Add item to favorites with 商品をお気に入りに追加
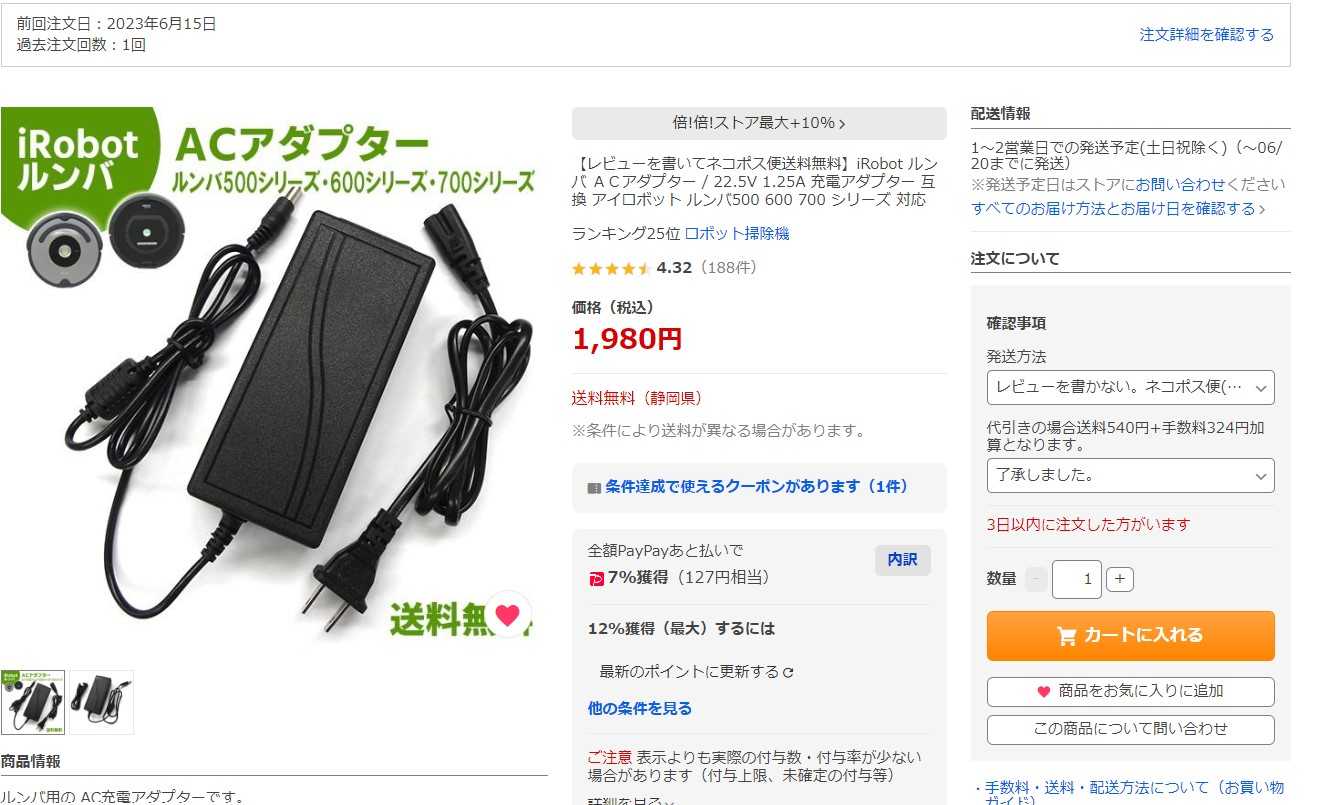1318x805 pixels. pyautogui.click(x=1130, y=692)
